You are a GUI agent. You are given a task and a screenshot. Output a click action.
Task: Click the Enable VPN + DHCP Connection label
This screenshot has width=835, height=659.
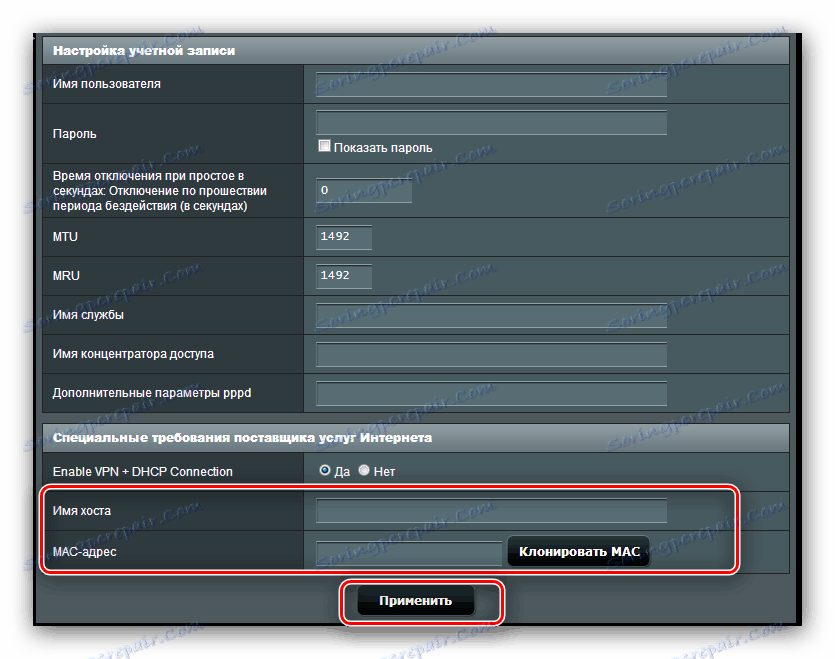(x=146, y=470)
